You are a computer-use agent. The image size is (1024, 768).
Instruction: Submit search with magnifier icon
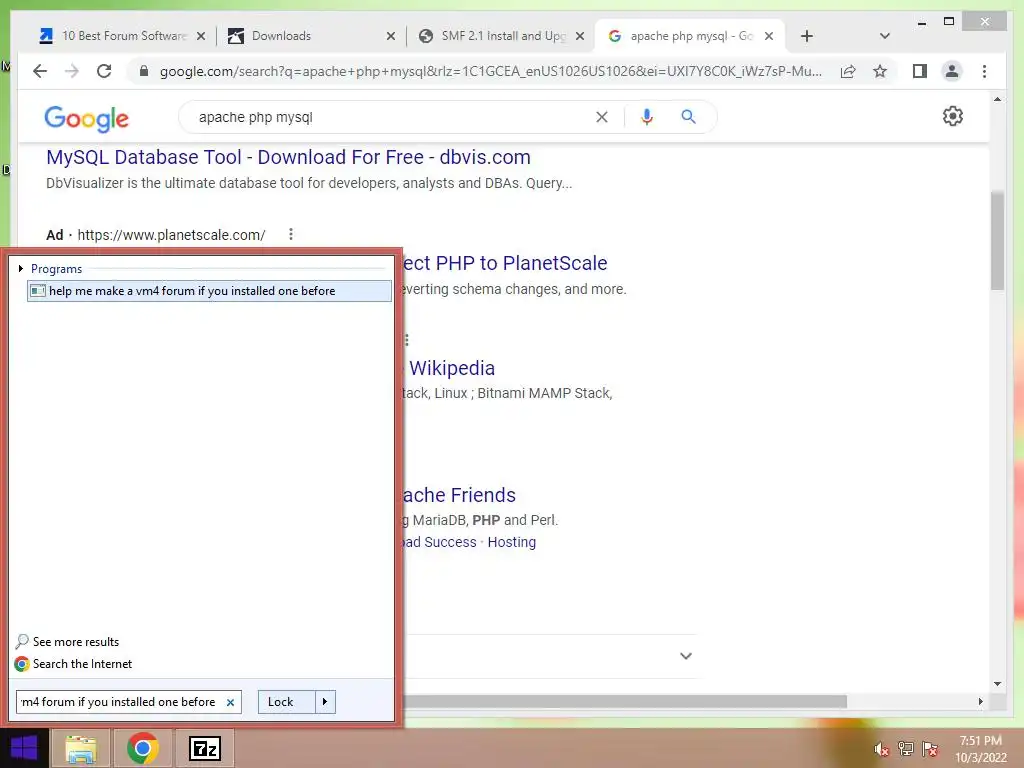688,117
